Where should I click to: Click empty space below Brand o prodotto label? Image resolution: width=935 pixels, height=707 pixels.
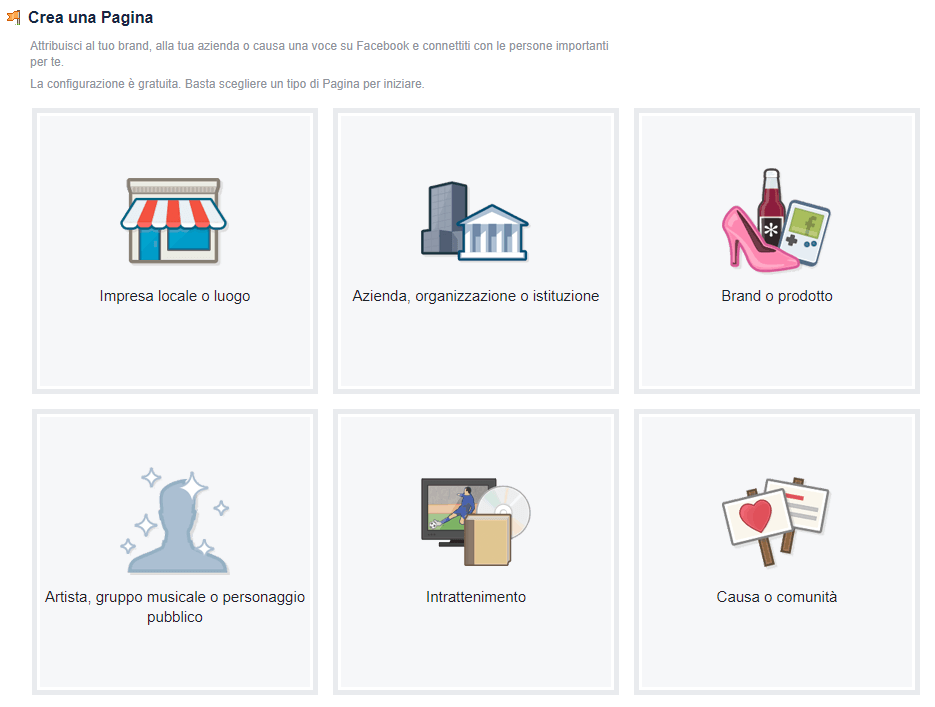point(776,349)
